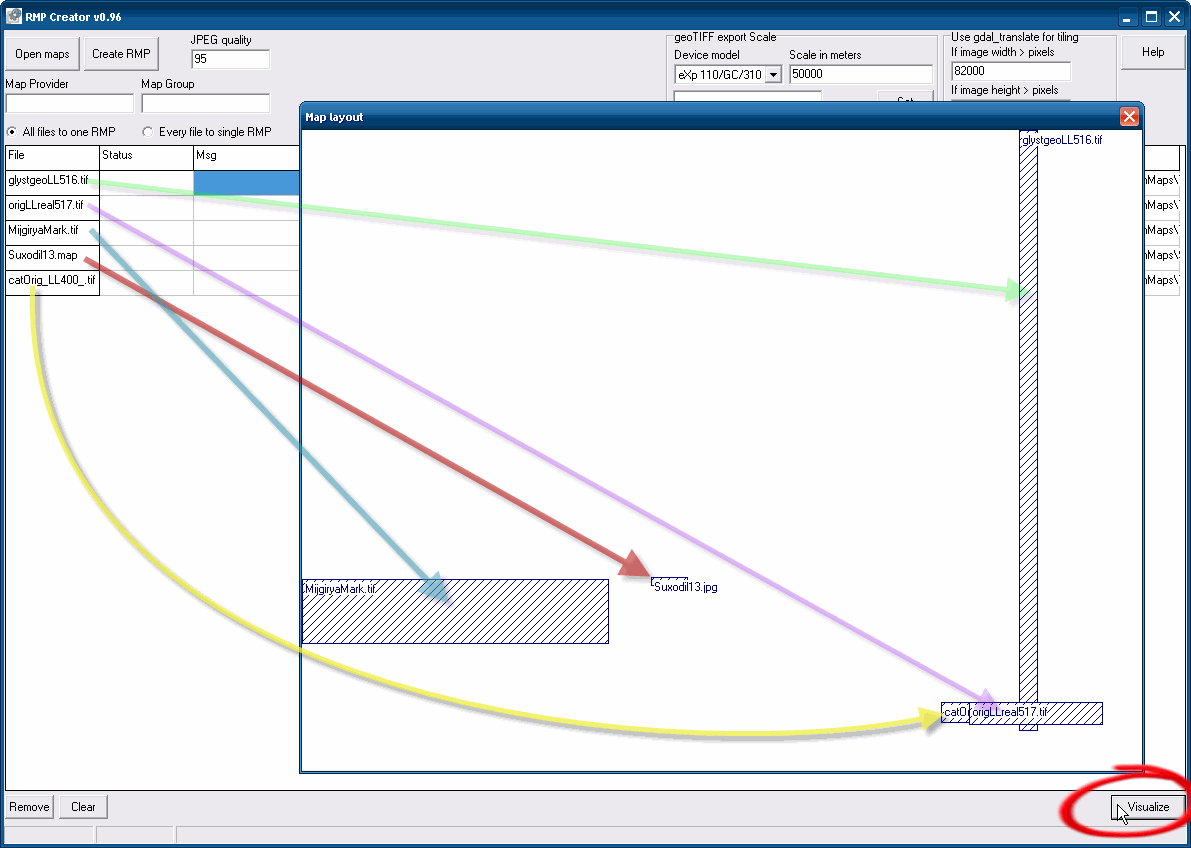Click the RMP Creator title bar icon
Image resolution: width=1191 pixels, height=848 pixels.
(14, 17)
